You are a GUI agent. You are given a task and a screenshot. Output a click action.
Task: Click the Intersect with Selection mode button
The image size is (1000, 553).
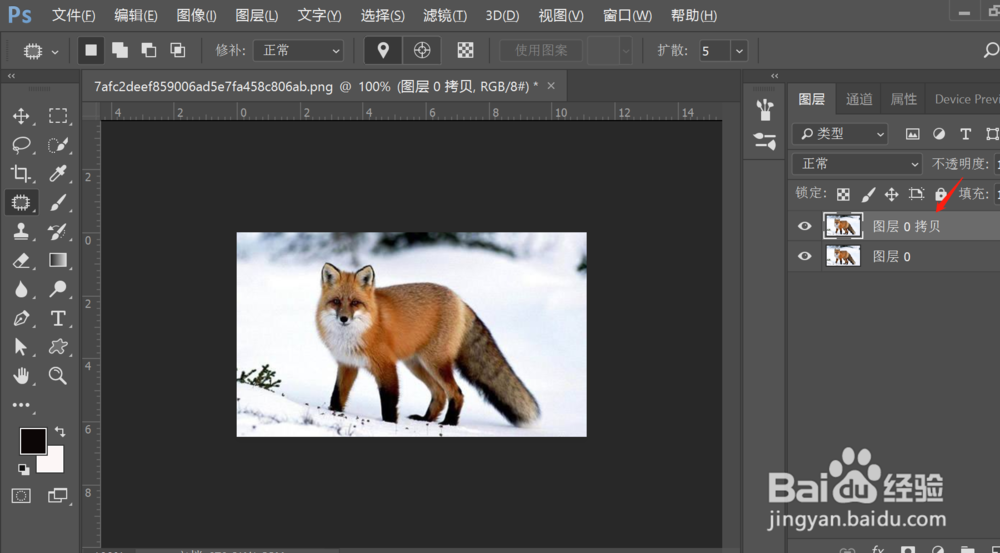click(177, 50)
